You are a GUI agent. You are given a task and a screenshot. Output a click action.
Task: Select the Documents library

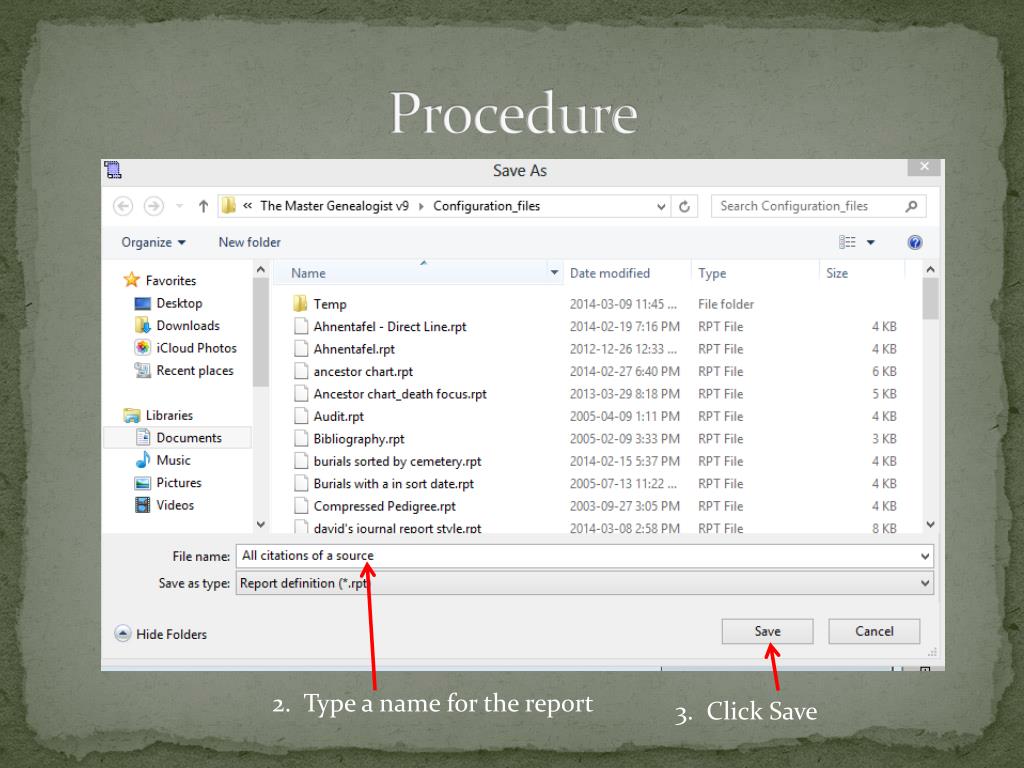(x=178, y=438)
